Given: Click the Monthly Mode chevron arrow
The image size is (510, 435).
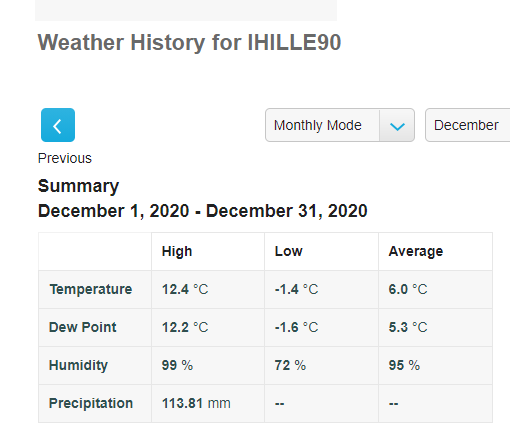Looking at the screenshot, I should (397, 126).
